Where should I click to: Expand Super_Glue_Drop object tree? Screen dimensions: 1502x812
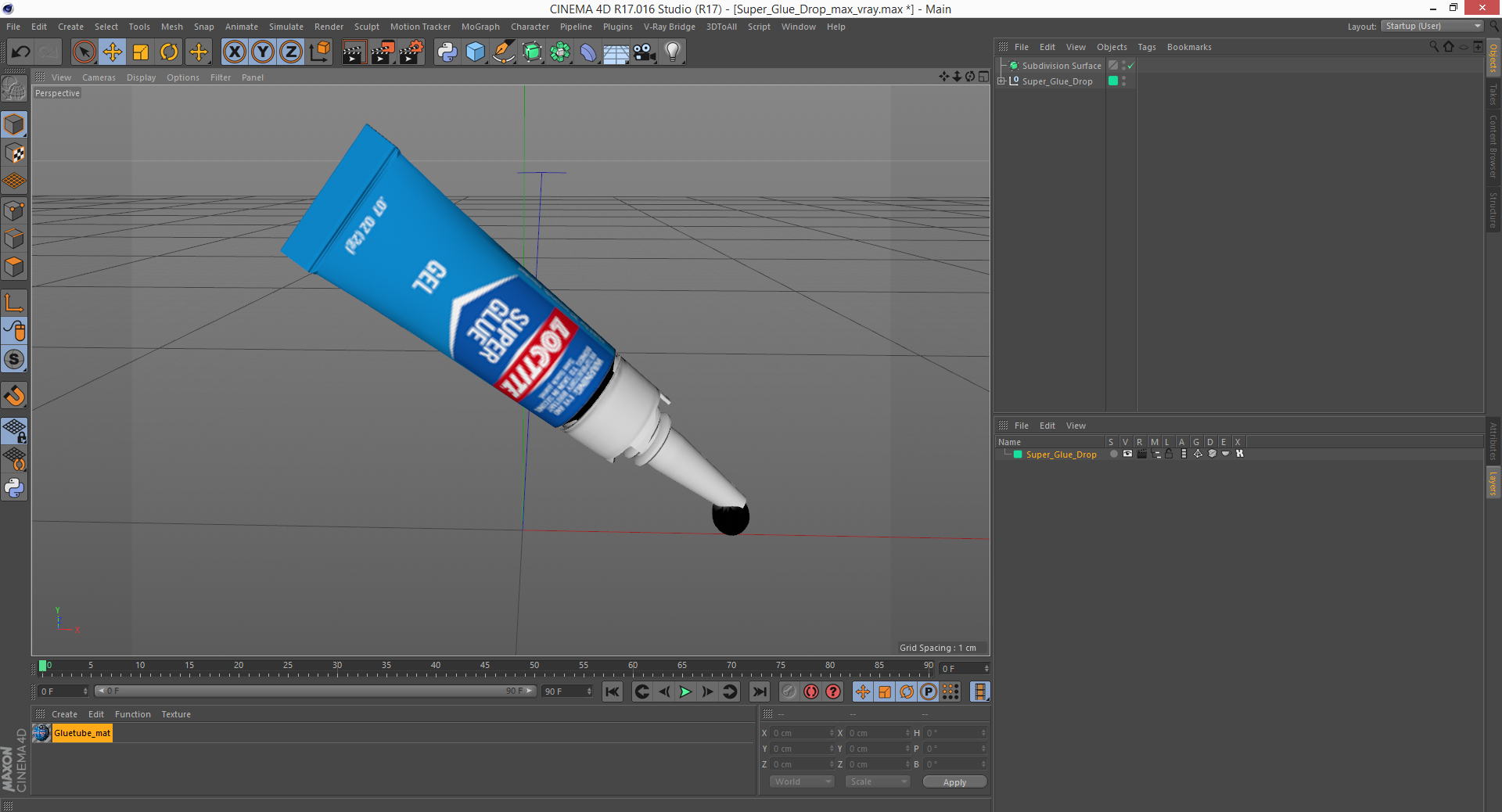point(1001,81)
